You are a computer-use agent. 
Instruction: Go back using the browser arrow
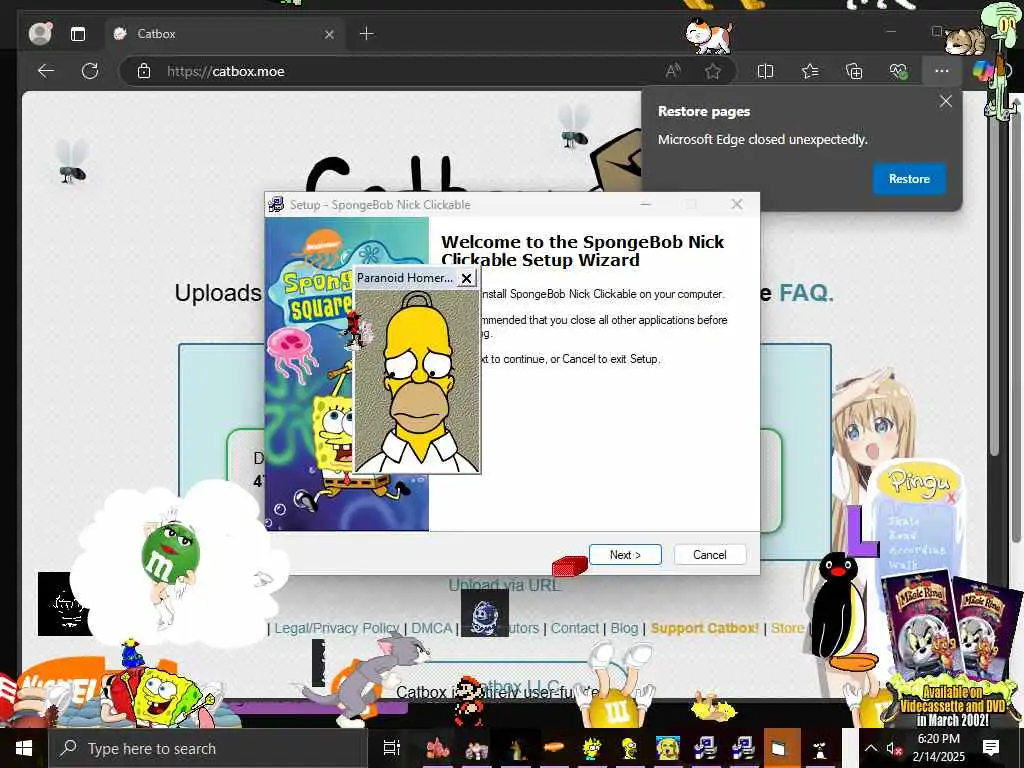46,71
